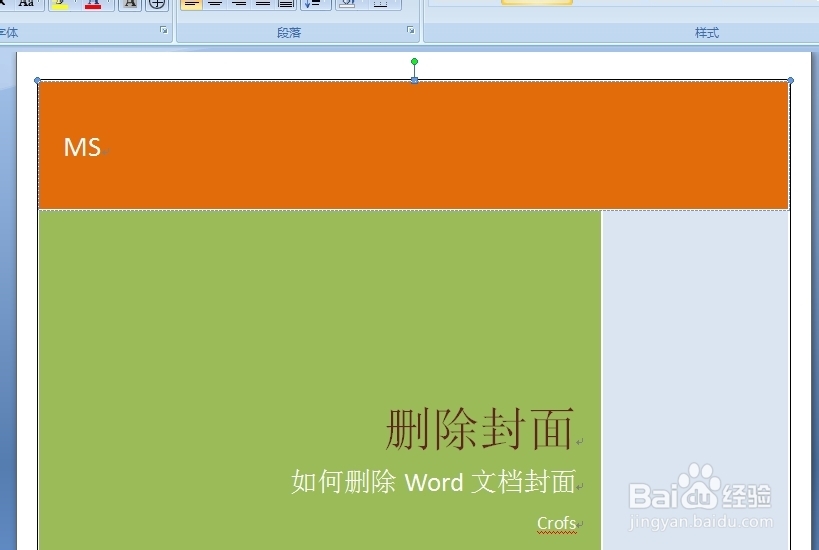819x550 pixels.
Task: Align text right
Action: point(239,4)
